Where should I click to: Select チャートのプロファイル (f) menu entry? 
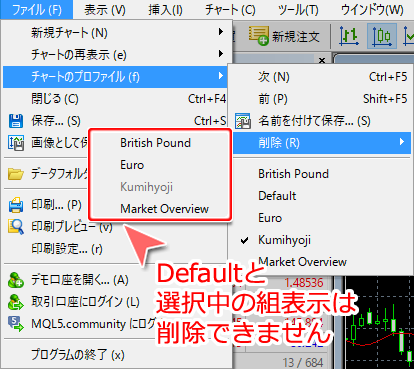115,77
